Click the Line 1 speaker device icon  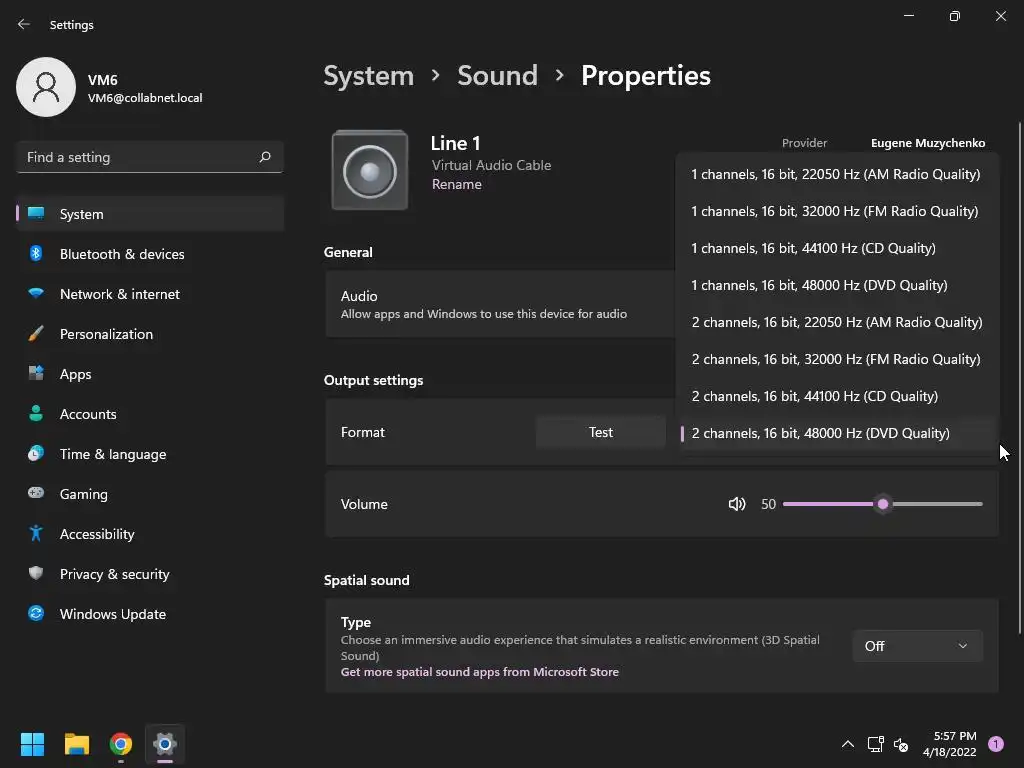tap(370, 171)
